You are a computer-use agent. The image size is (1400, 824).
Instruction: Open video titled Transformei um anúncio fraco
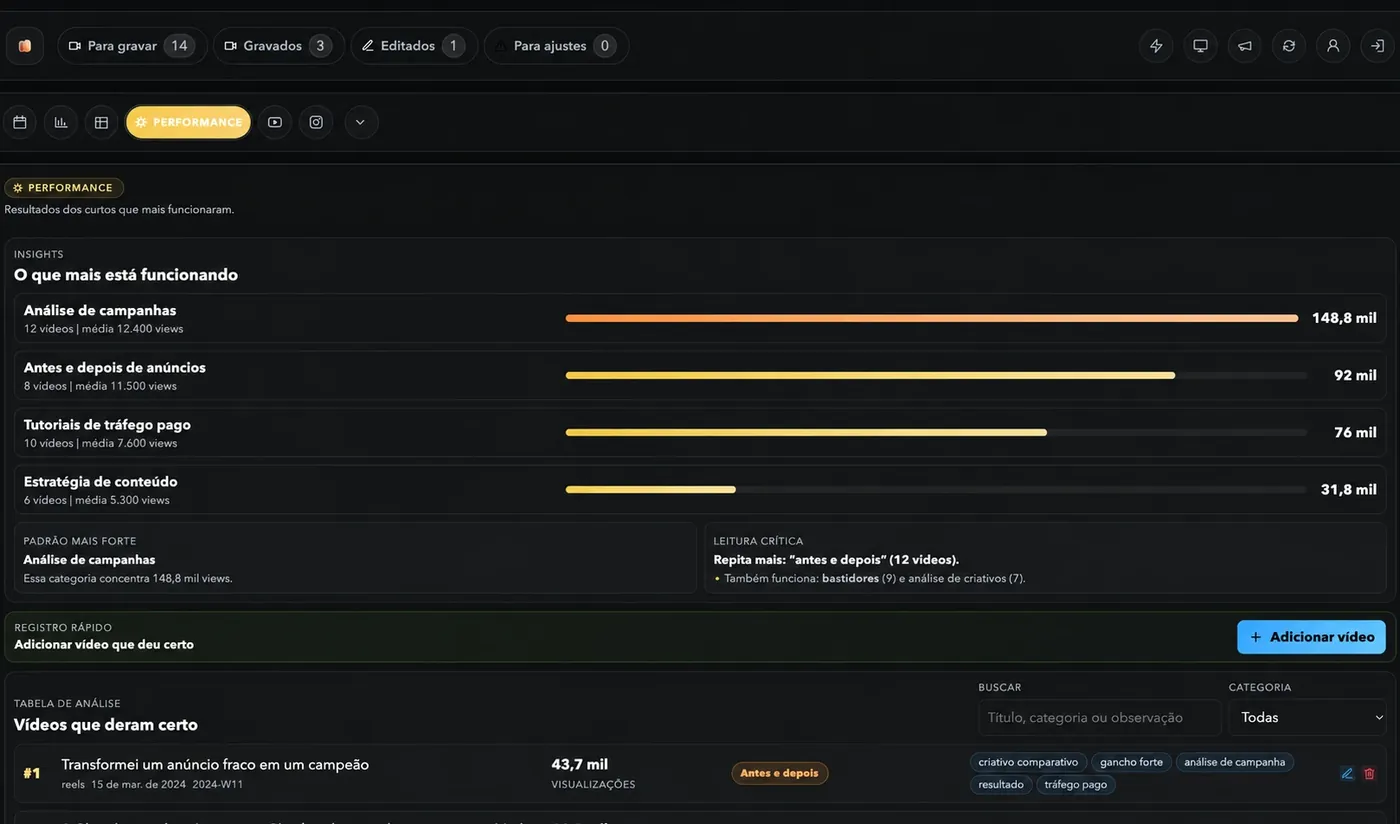tap(215, 764)
